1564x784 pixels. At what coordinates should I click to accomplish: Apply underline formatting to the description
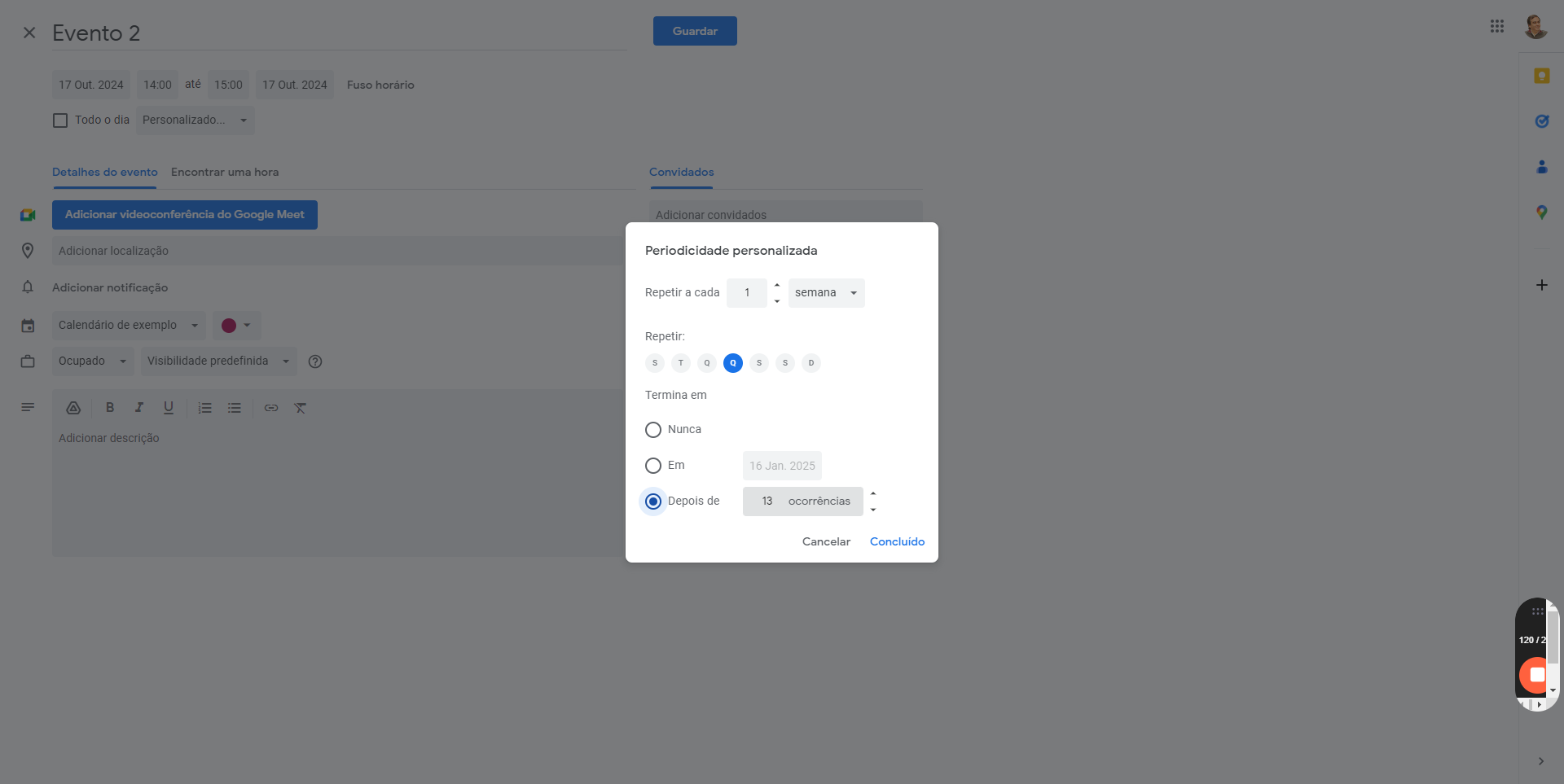[x=169, y=408]
